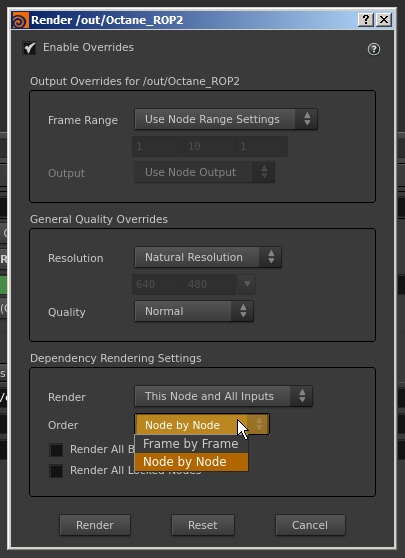Close the Render dialog with the X button
The width and height of the screenshot is (405, 558).
[x=384, y=20]
